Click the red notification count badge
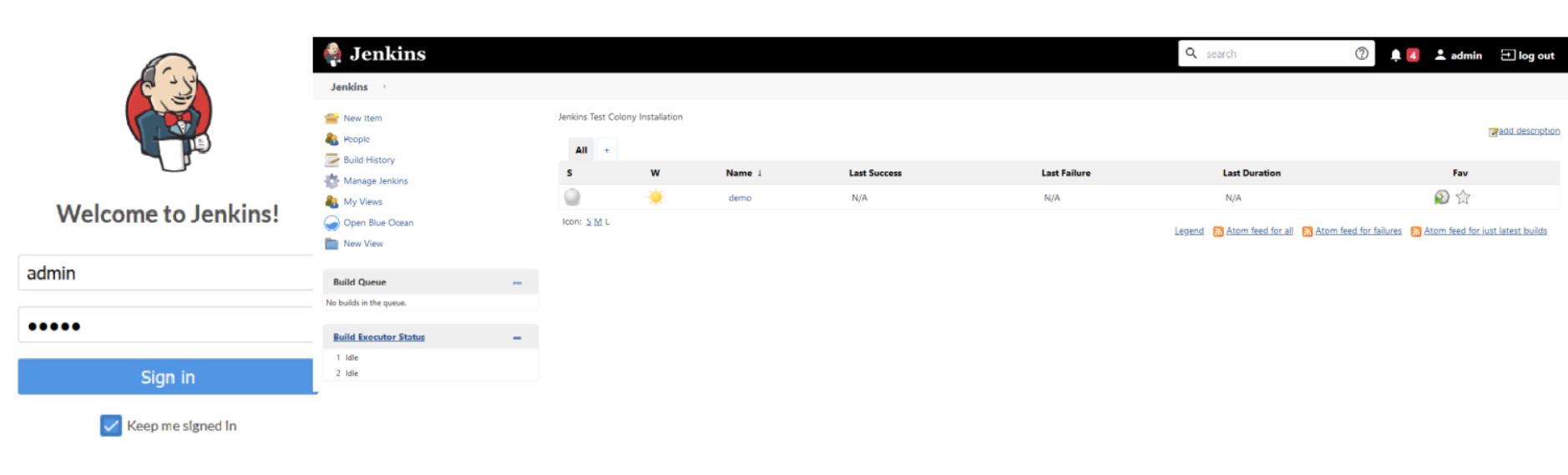 tap(1413, 55)
